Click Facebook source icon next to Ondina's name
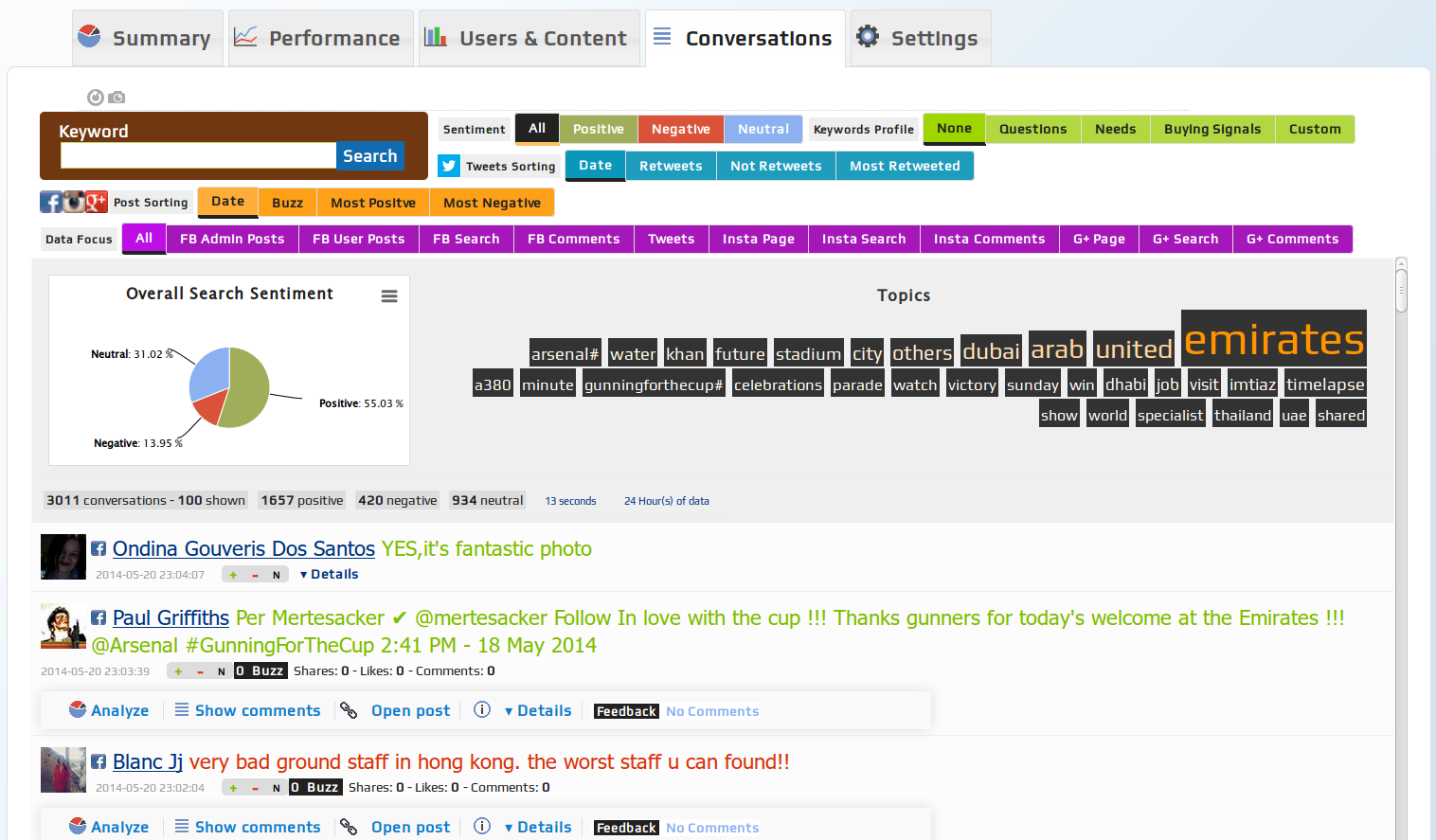This screenshot has height=840, width=1436. [x=99, y=548]
